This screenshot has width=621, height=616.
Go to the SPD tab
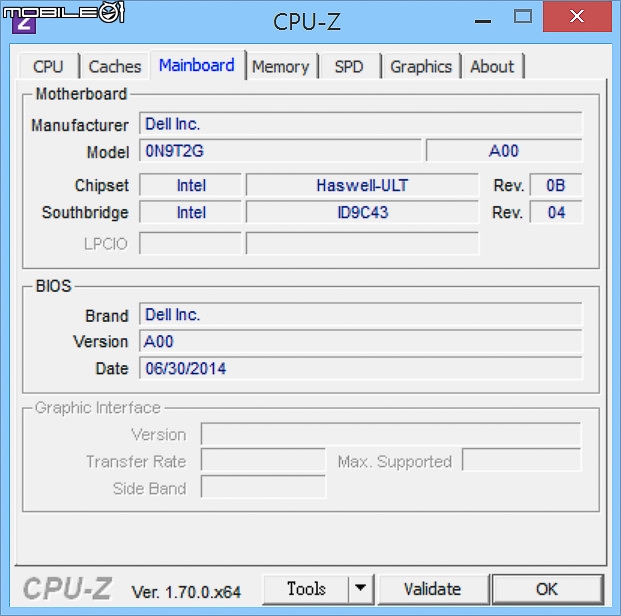(x=349, y=66)
